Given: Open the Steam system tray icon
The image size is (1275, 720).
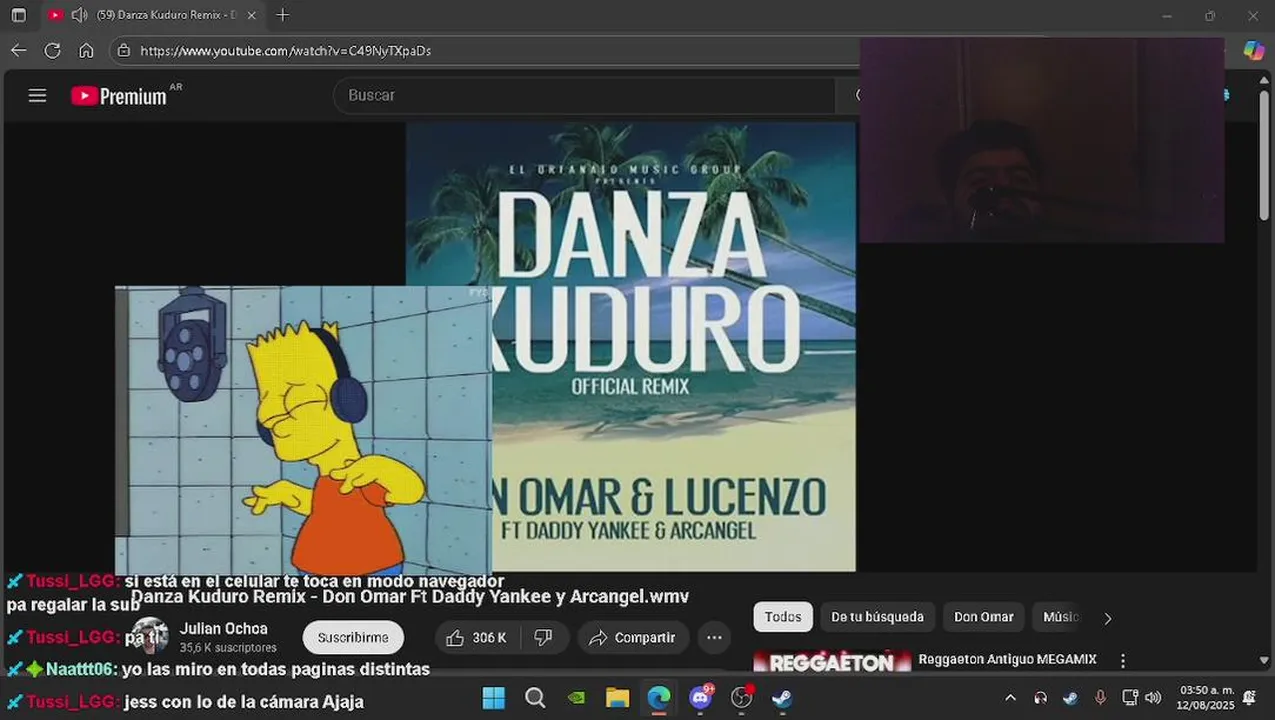Looking at the screenshot, I should pyautogui.click(x=1070, y=698).
